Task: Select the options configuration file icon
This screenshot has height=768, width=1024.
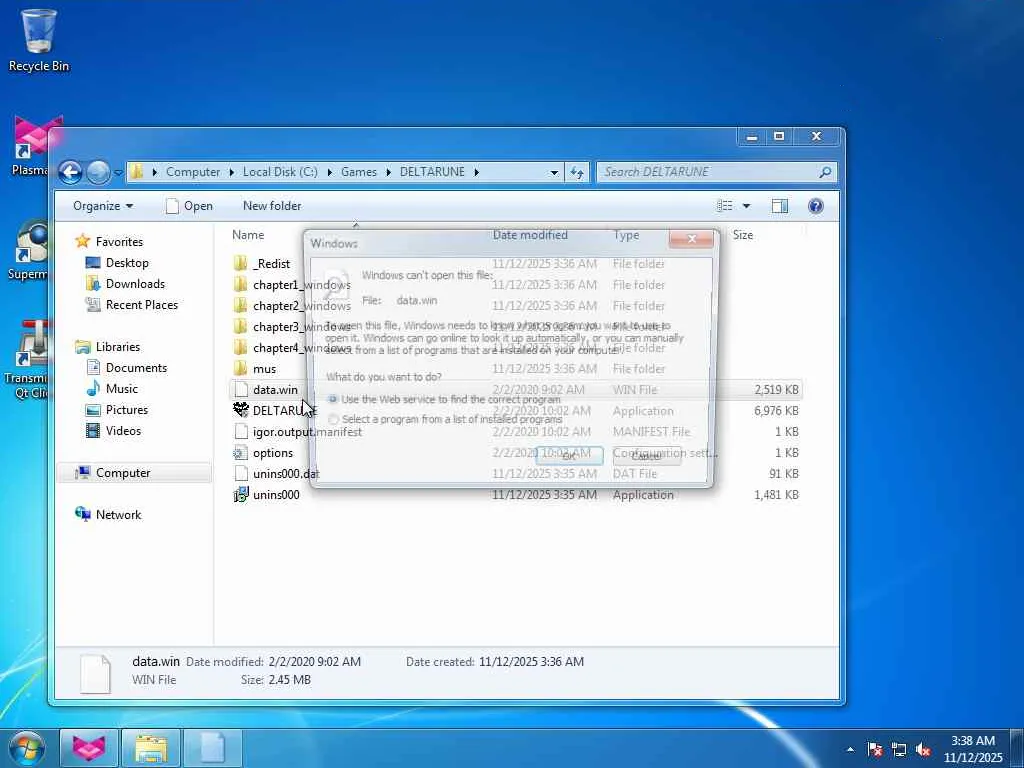Action: click(x=241, y=453)
